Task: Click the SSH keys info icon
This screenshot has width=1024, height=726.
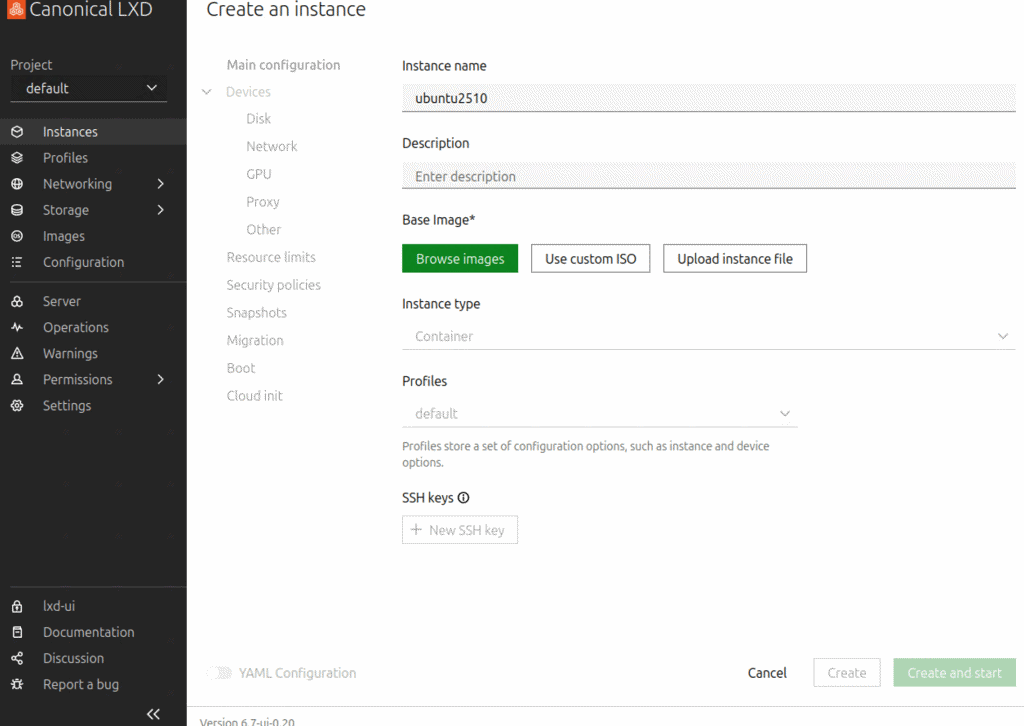Action: 463,498
